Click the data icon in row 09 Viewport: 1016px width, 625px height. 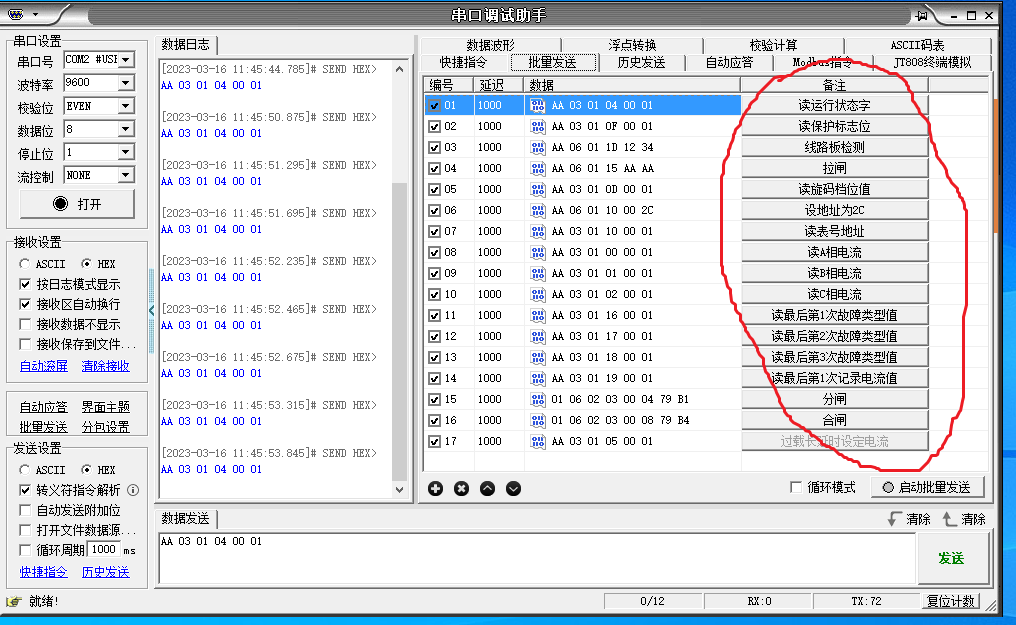point(537,273)
